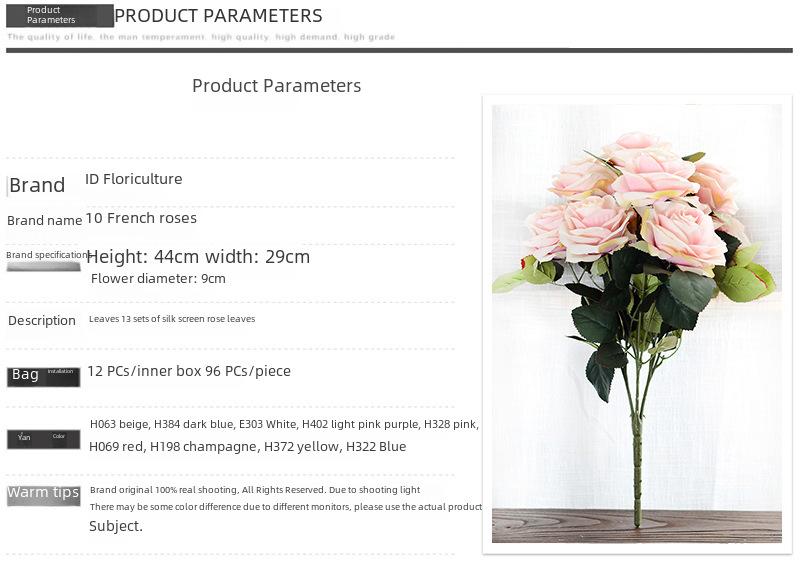Click the Yan Color dark label badge
The width and height of the screenshot is (800, 577).
43,439
